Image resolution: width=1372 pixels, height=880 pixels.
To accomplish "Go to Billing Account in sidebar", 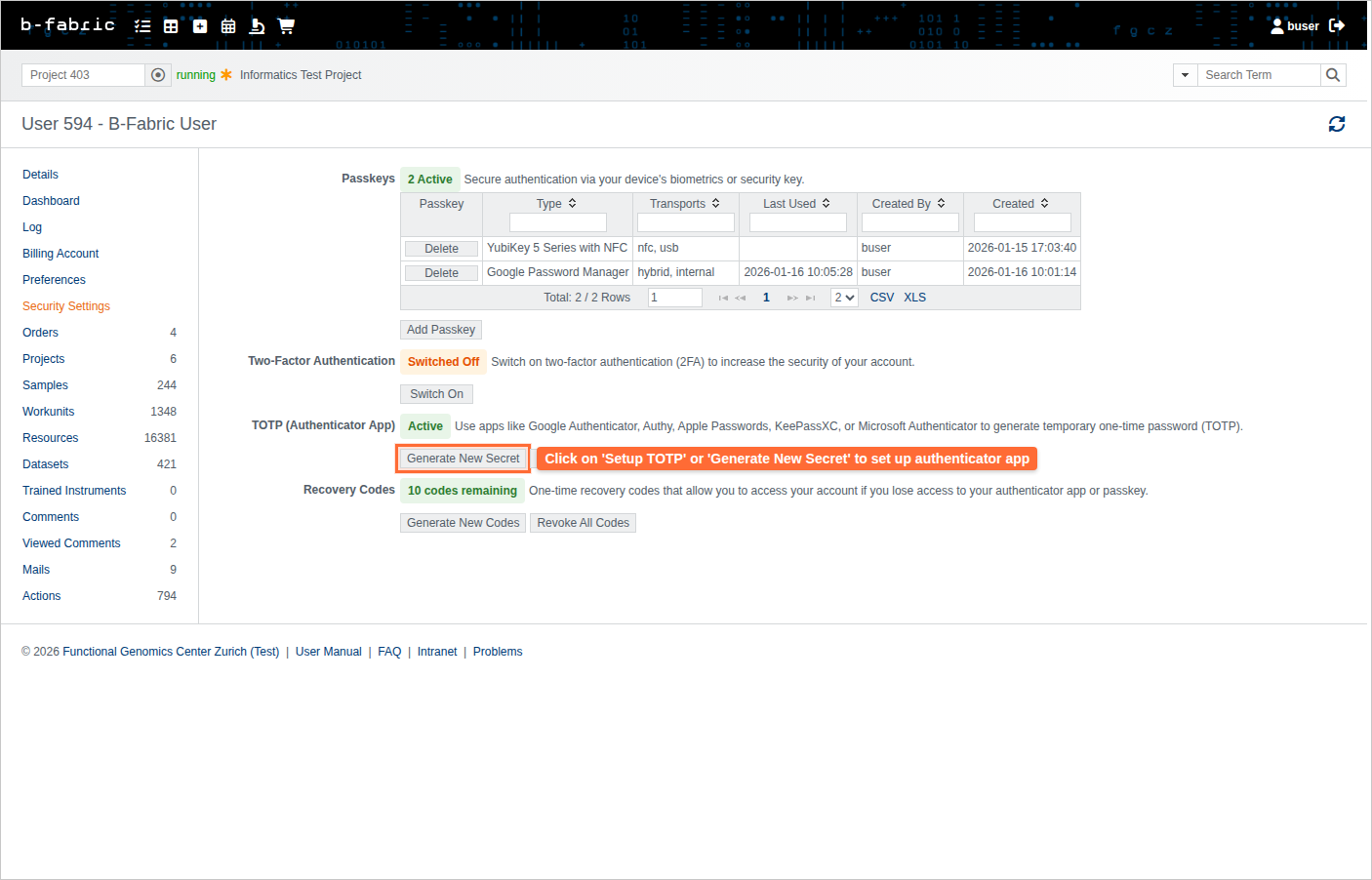I will click(x=61, y=254).
